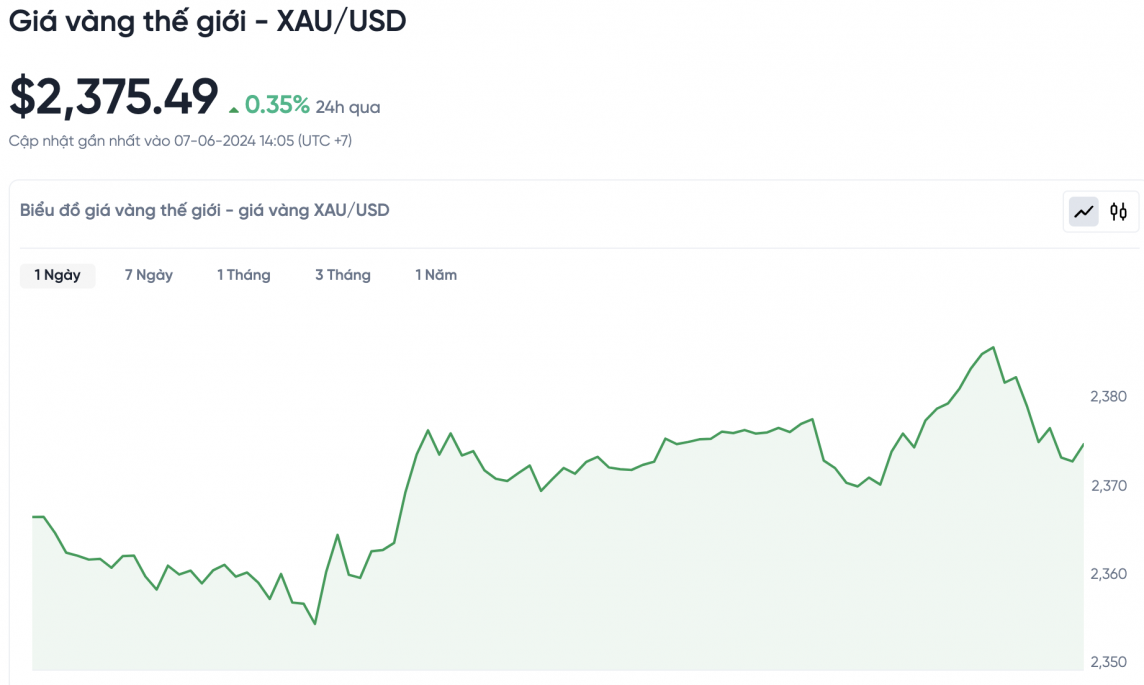This screenshot has height=685, width=1144.
Task: Click the 2,380 price axis label
Action: [x=1108, y=397]
